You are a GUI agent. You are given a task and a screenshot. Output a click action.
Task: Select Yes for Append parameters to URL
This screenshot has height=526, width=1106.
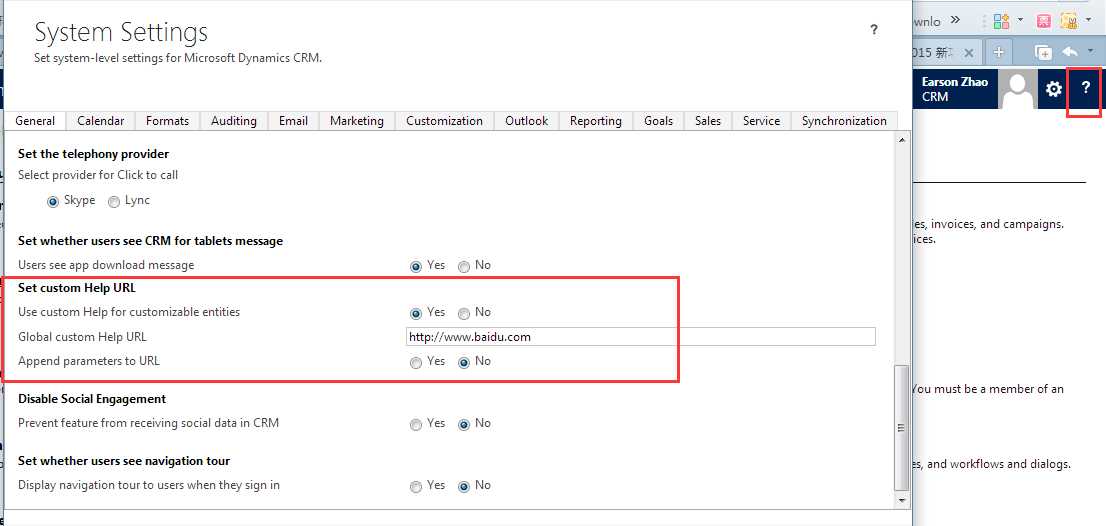point(416,362)
